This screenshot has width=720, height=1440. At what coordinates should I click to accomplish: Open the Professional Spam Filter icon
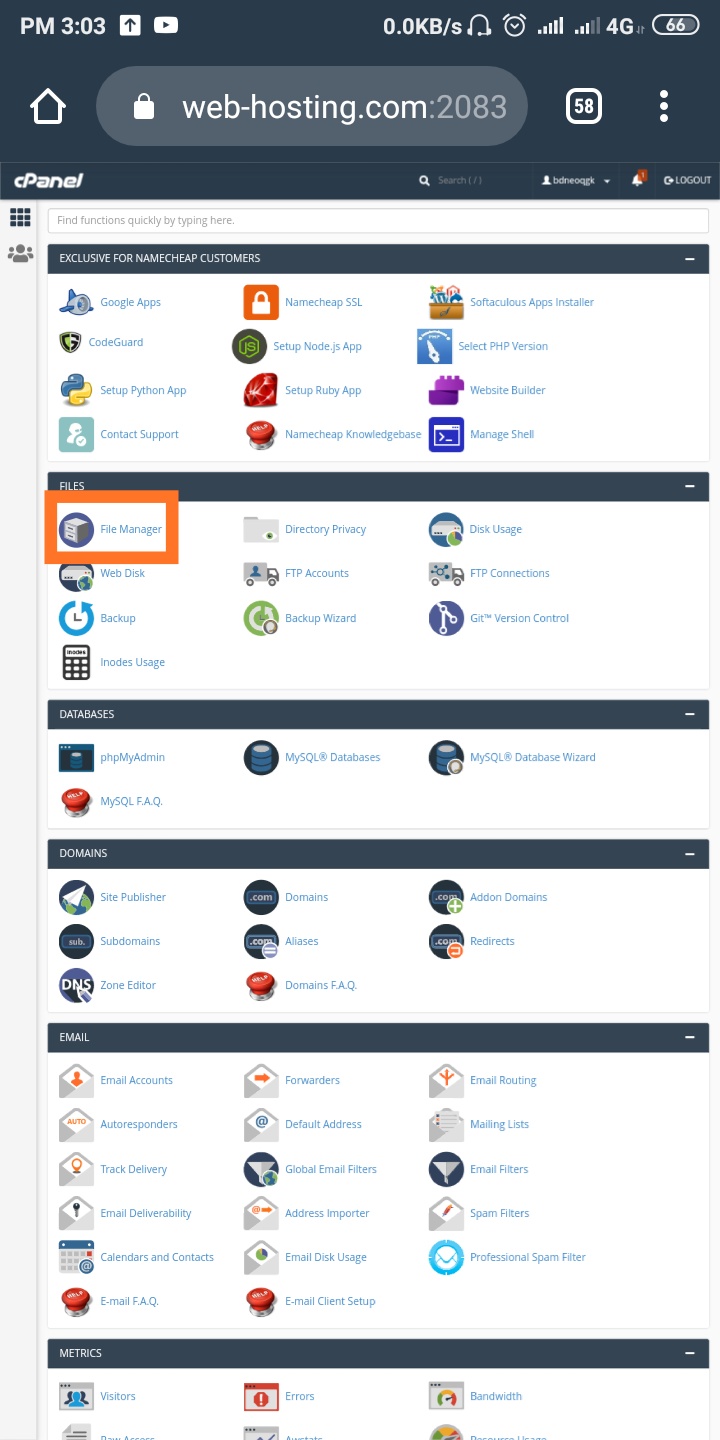point(446,1257)
